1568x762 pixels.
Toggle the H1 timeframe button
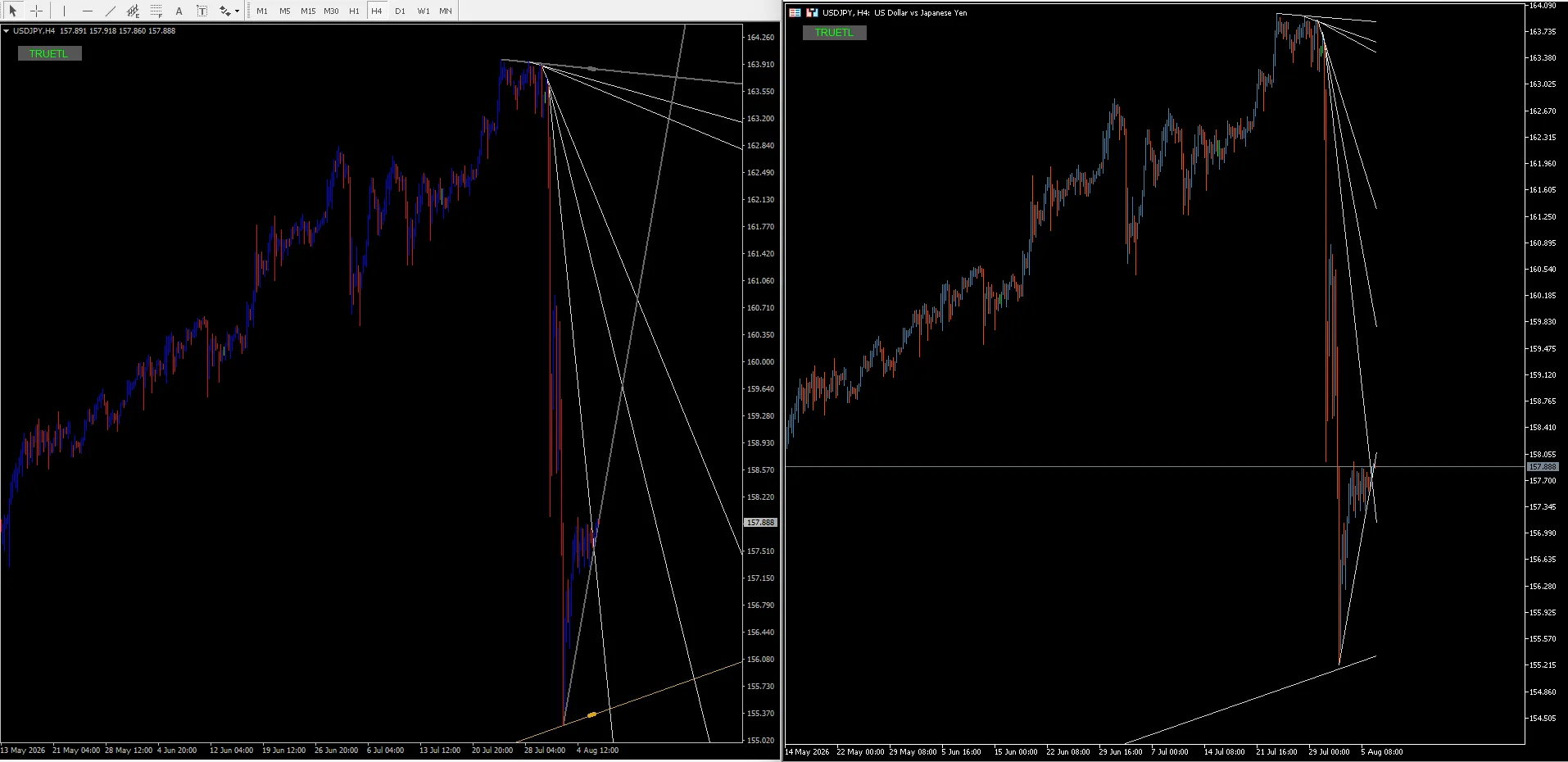pyautogui.click(x=354, y=11)
